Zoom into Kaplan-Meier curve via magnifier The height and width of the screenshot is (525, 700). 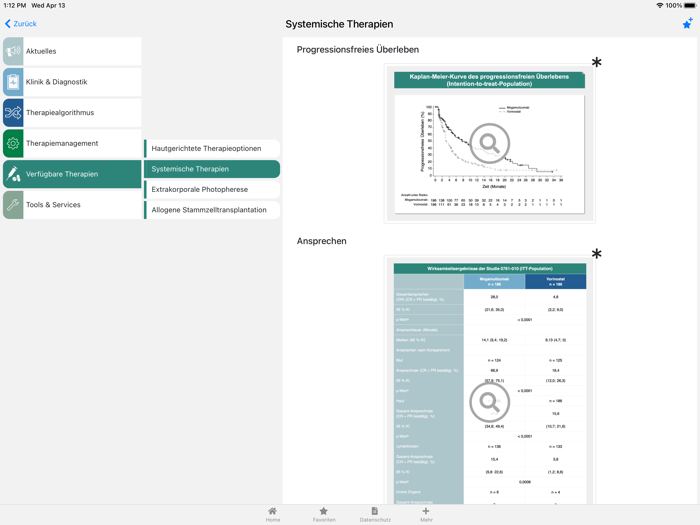[490, 143]
